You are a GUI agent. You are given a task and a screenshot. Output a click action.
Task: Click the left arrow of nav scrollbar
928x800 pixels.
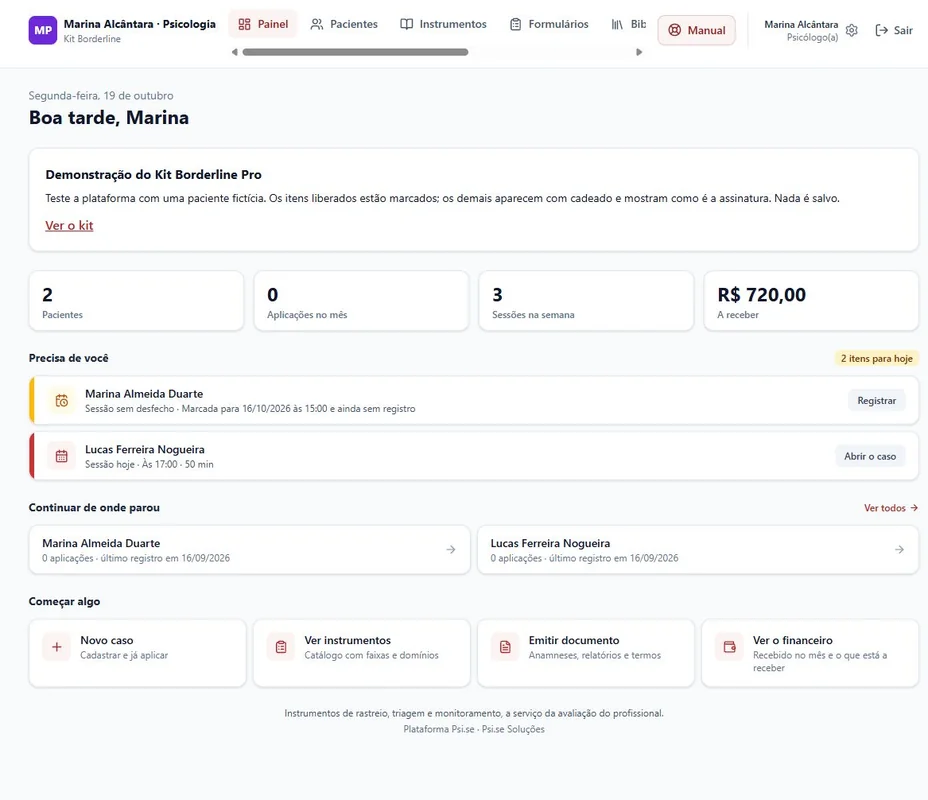point(234,52)
